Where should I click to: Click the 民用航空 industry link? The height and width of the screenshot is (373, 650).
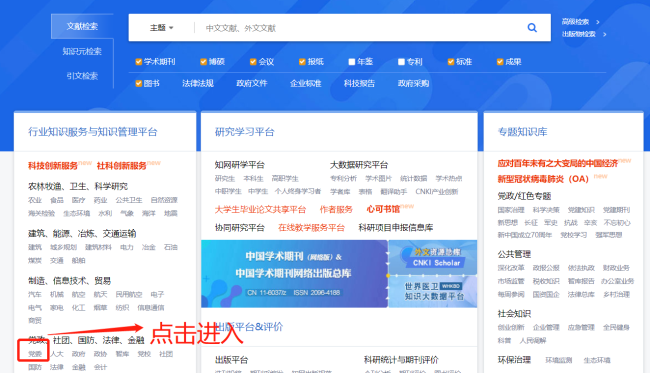click(x=129, y=295)
